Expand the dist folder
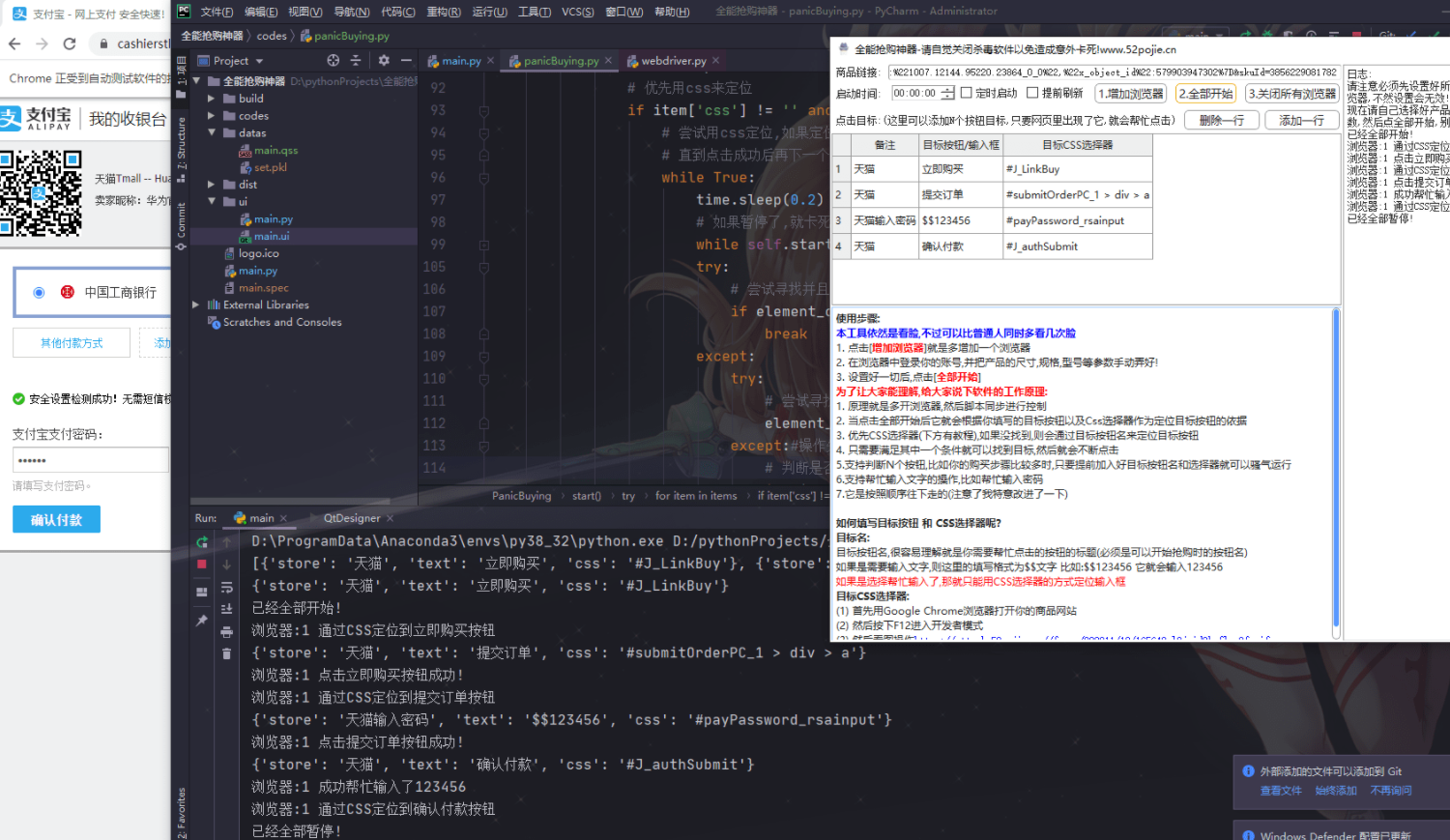The height and width of the screenshot is (840, 1450). pos(211,185)
